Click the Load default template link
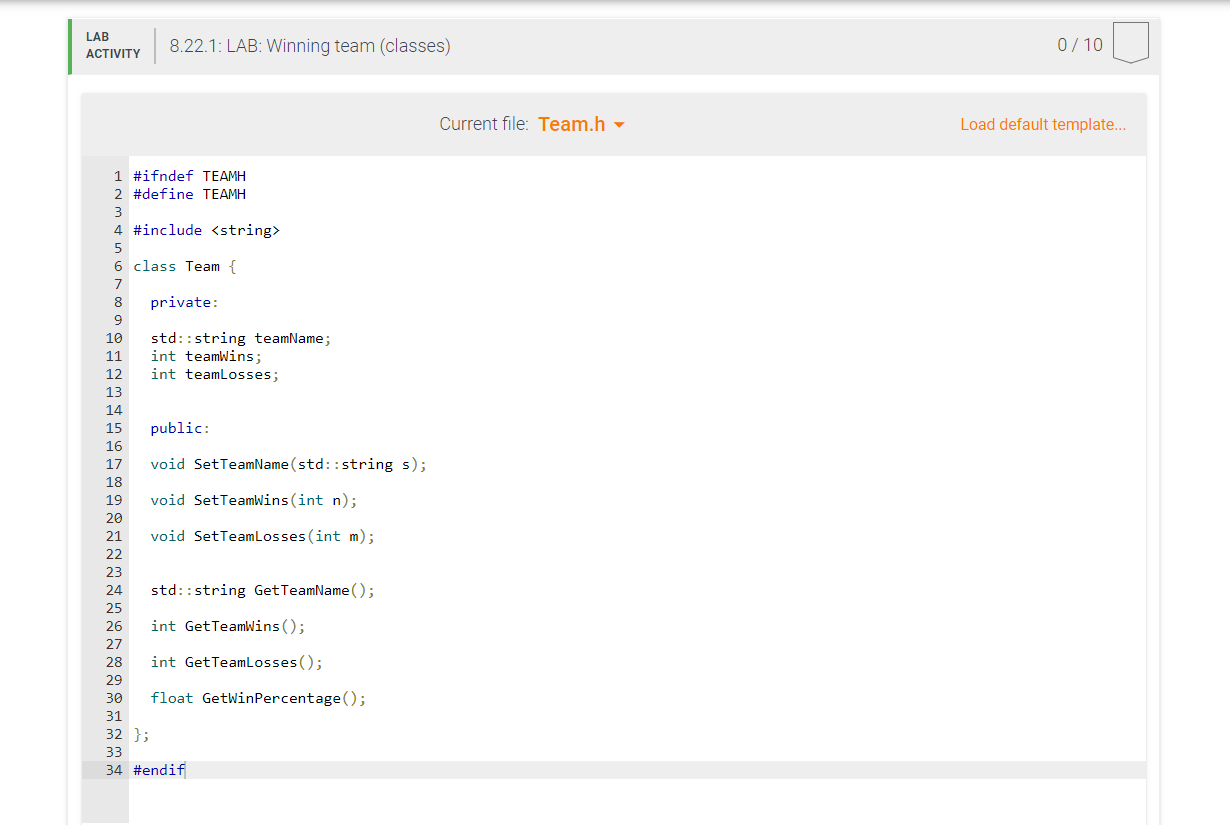Screen dimensions: 1230x825 click(x=1043, y=124)
